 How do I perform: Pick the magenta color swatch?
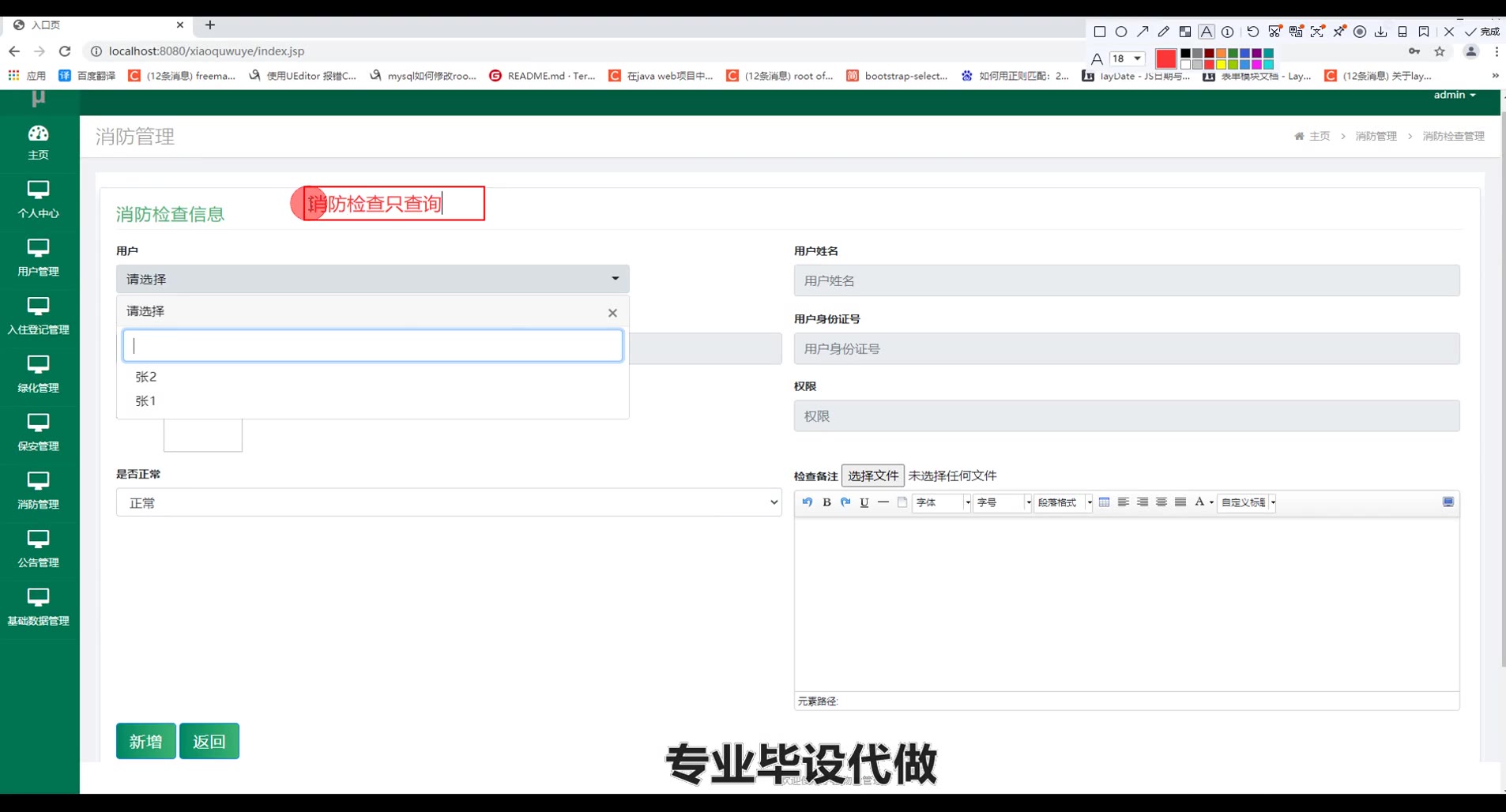1256,64
